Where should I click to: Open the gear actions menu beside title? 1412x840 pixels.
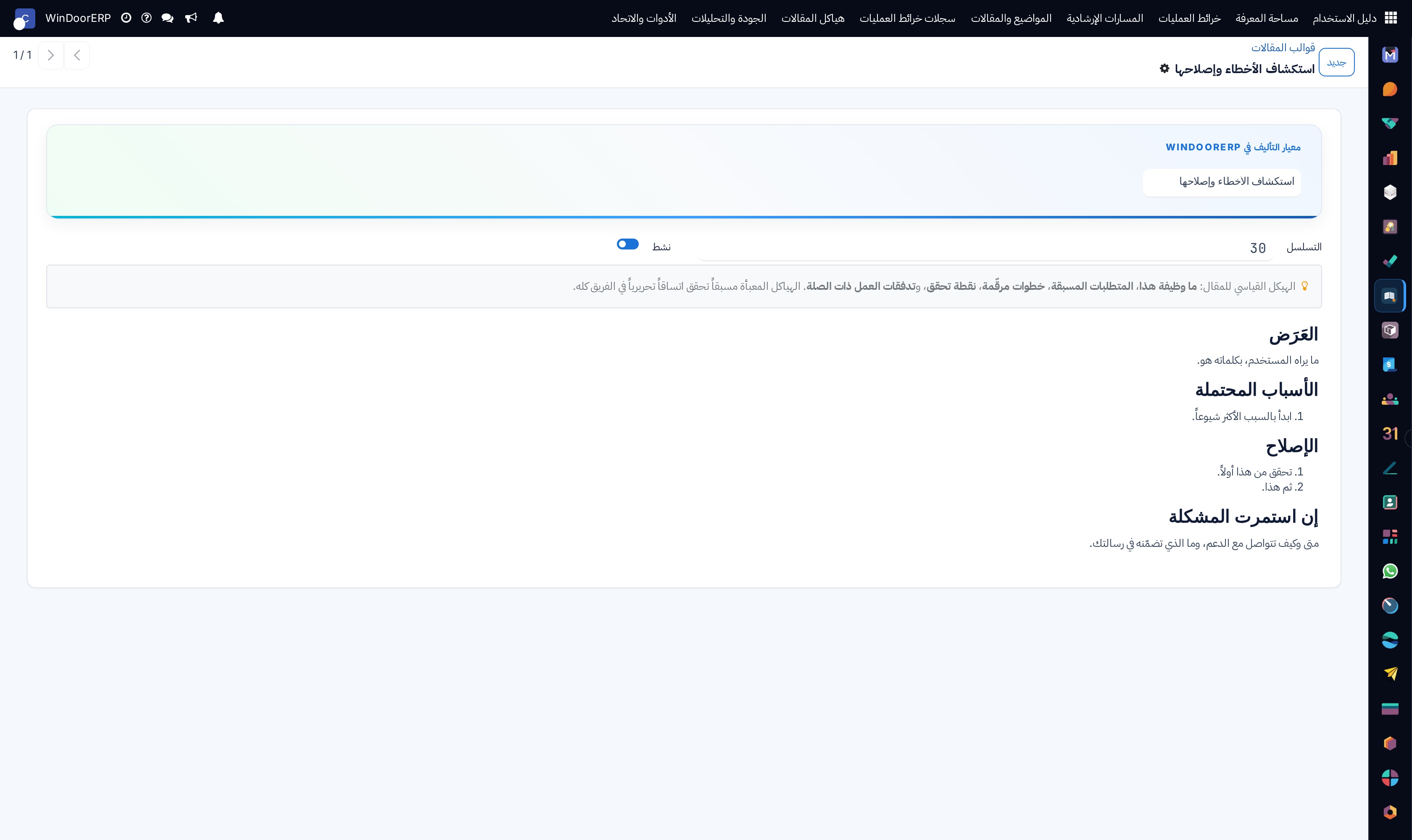[1164, 68]
